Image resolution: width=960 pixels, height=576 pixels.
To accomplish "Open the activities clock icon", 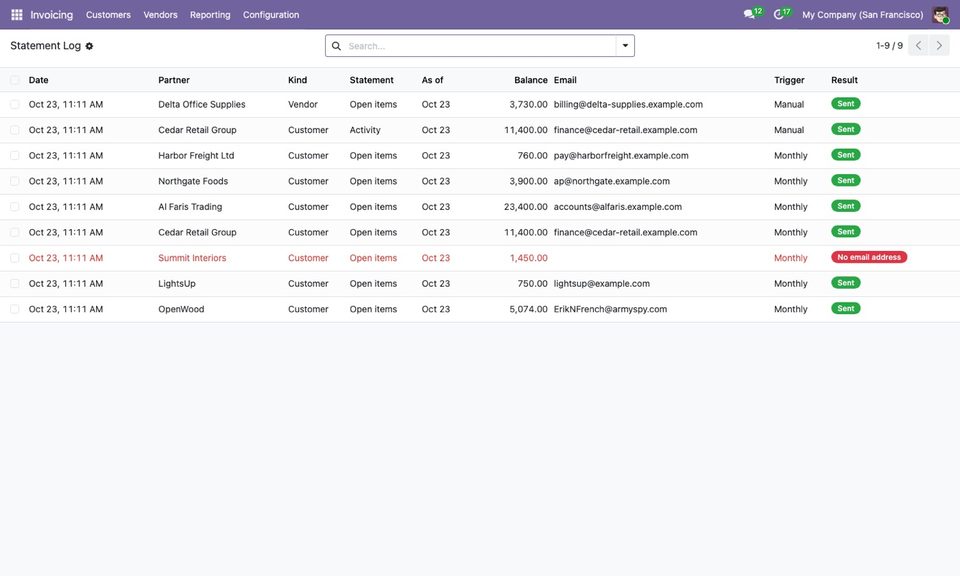I will (x=779, y=14).
